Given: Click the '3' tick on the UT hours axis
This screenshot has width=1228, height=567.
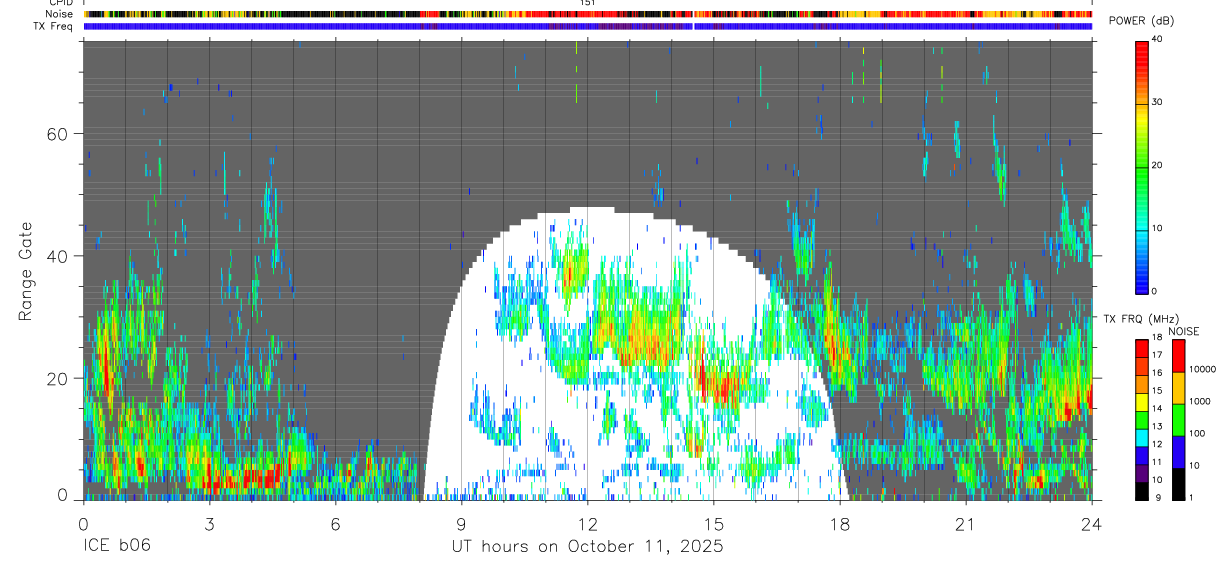Looking at the screenshot, I should click(209, 524).
